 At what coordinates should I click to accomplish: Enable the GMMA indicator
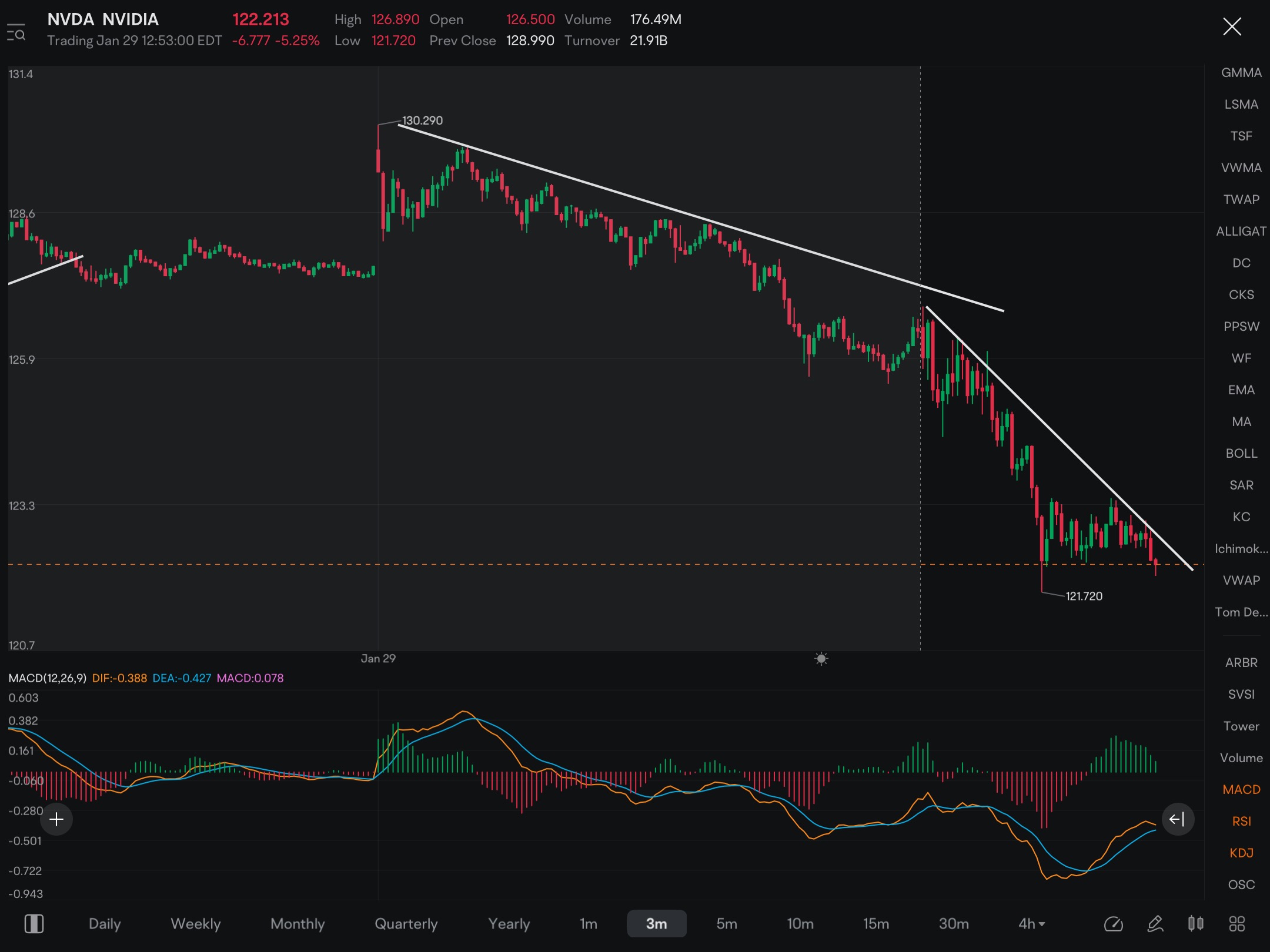pyautogui.click(x=1241, y=73)
